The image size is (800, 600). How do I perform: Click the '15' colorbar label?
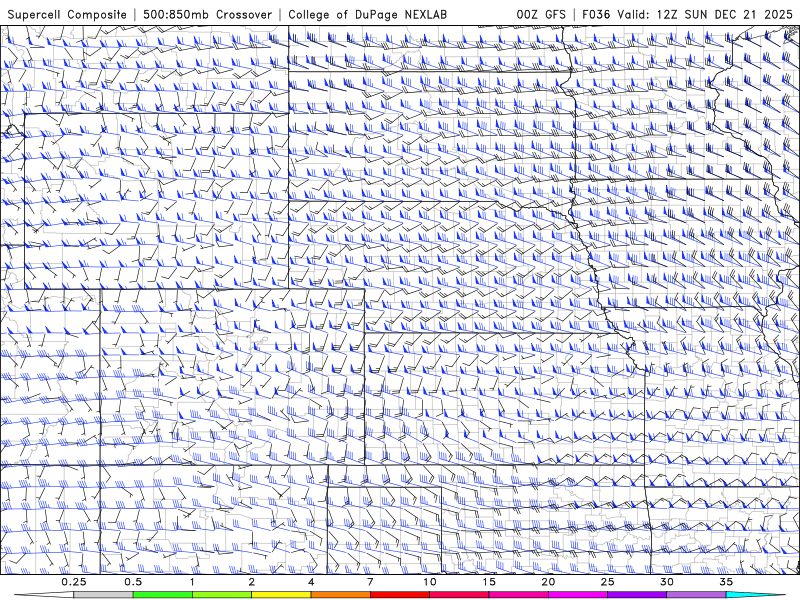tap(489, 582)
